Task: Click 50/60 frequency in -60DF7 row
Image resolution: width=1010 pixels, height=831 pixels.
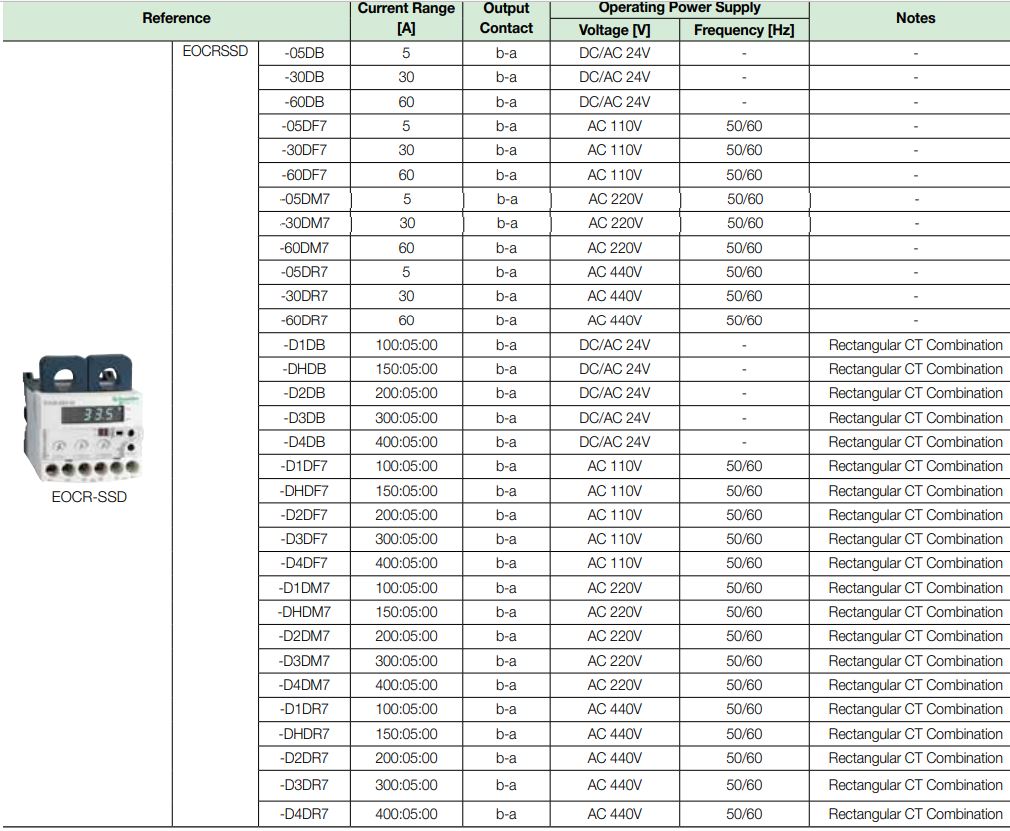Action: (x=744, y=175)
